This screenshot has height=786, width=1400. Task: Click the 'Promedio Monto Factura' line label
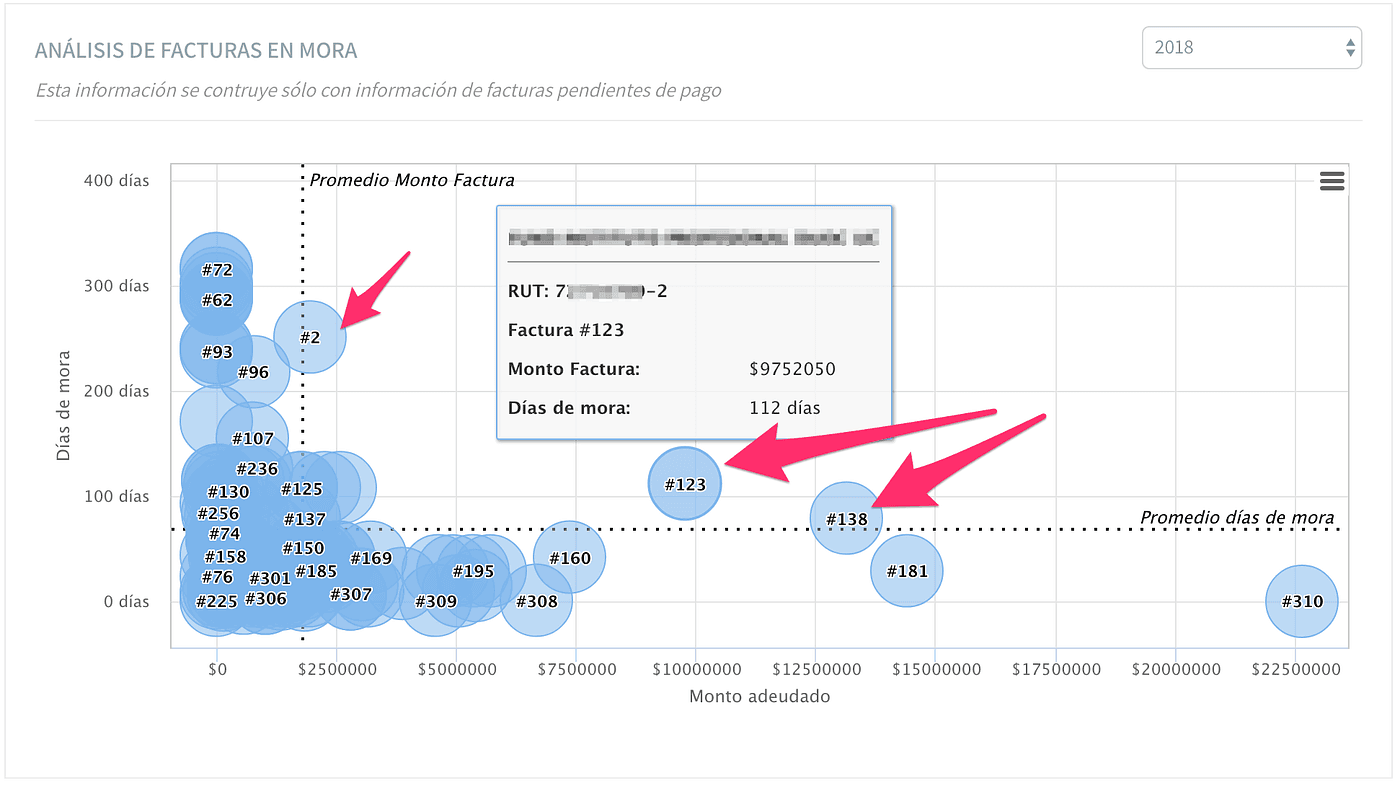point(412,180)
